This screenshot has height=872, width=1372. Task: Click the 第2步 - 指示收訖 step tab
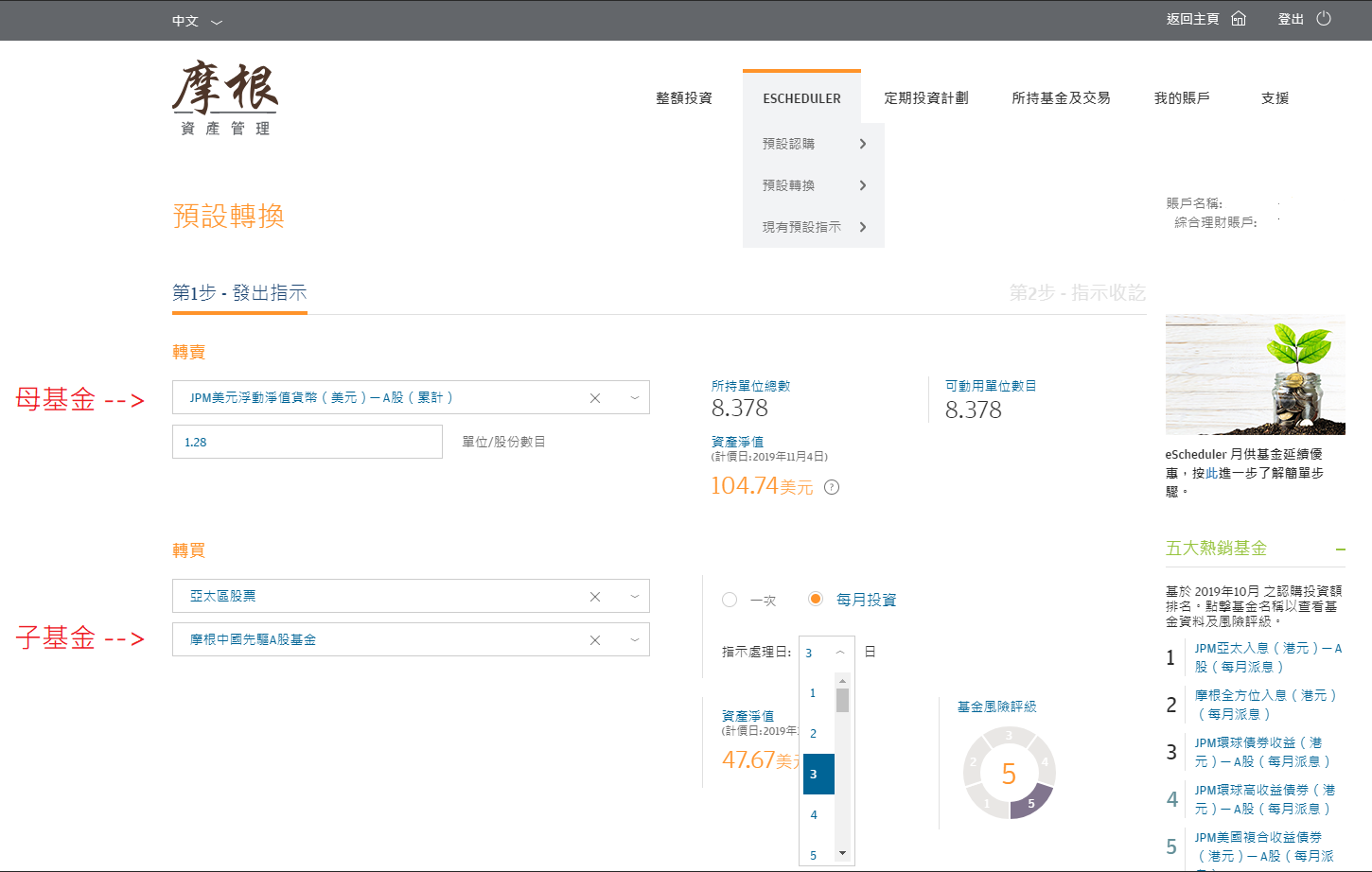[1077, 293]
